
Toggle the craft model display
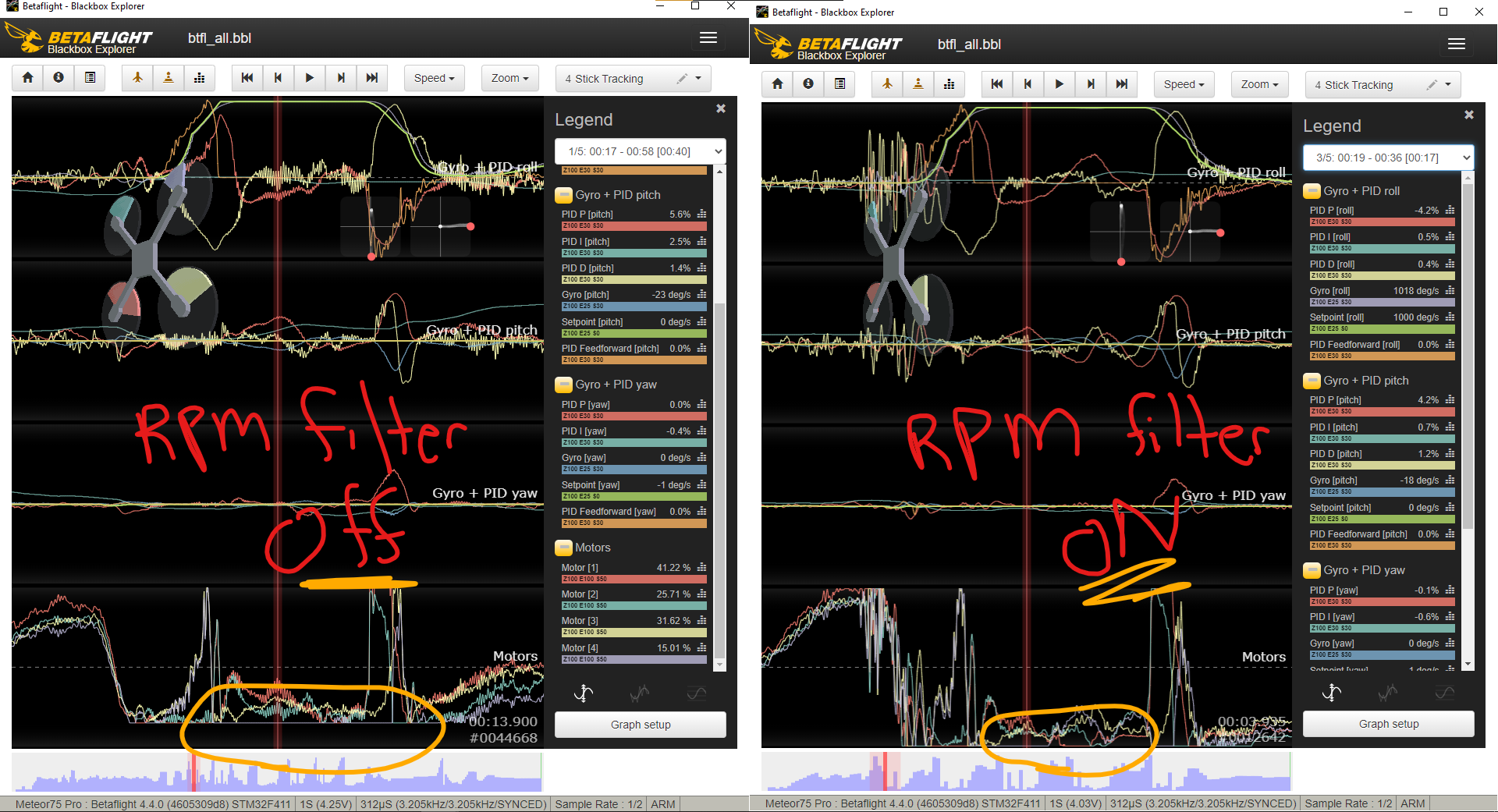coord(137,78)
